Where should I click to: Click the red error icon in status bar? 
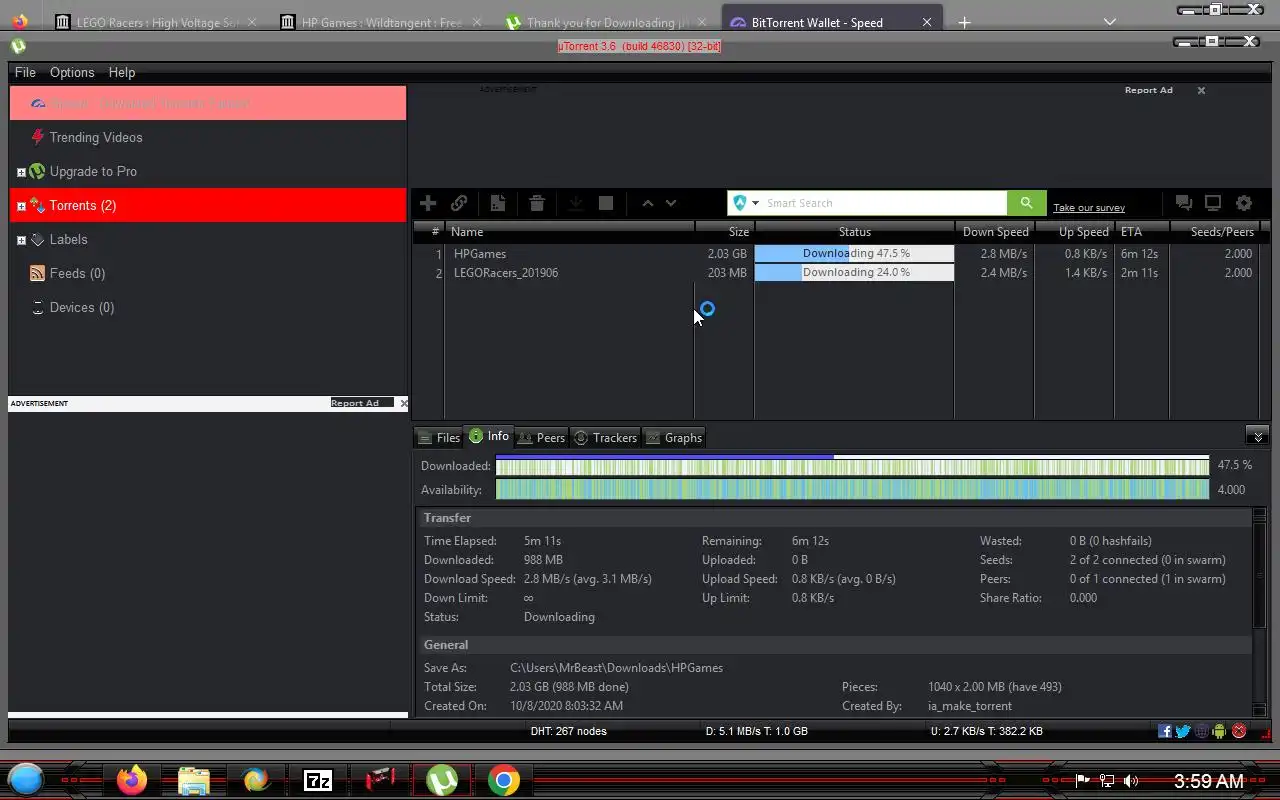click(x=1239, y=731)
